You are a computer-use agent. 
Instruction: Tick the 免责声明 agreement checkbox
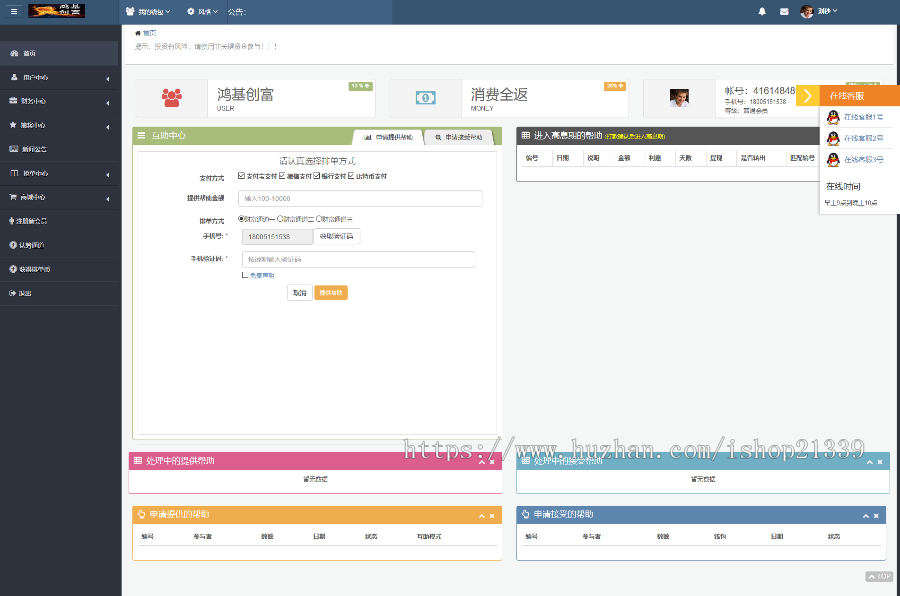tap(245, 275)
